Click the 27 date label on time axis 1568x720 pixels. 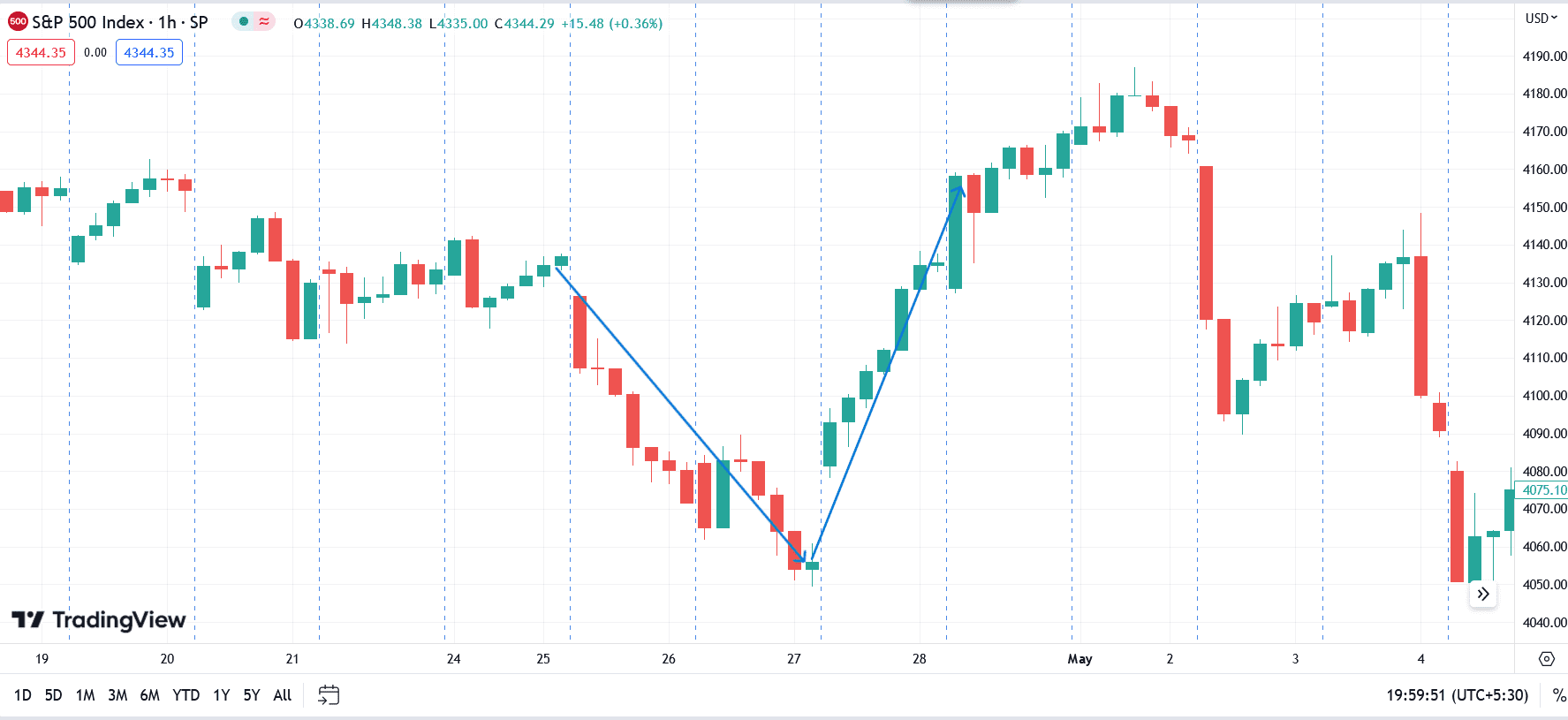[x=794, y=659]
